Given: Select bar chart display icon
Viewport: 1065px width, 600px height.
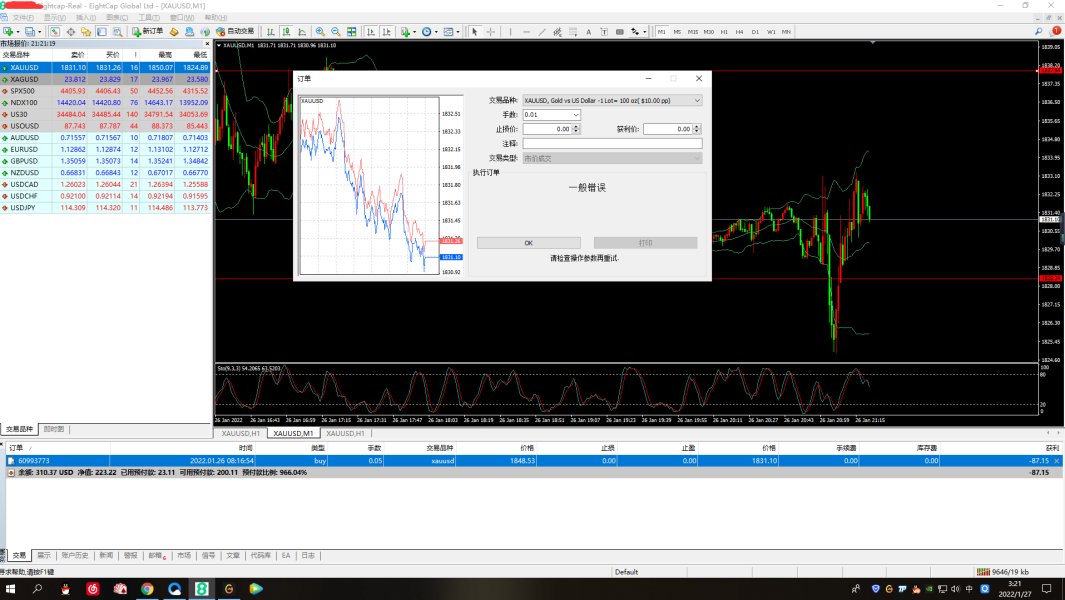Looking at the screenshot, I should tap(270, 31).
